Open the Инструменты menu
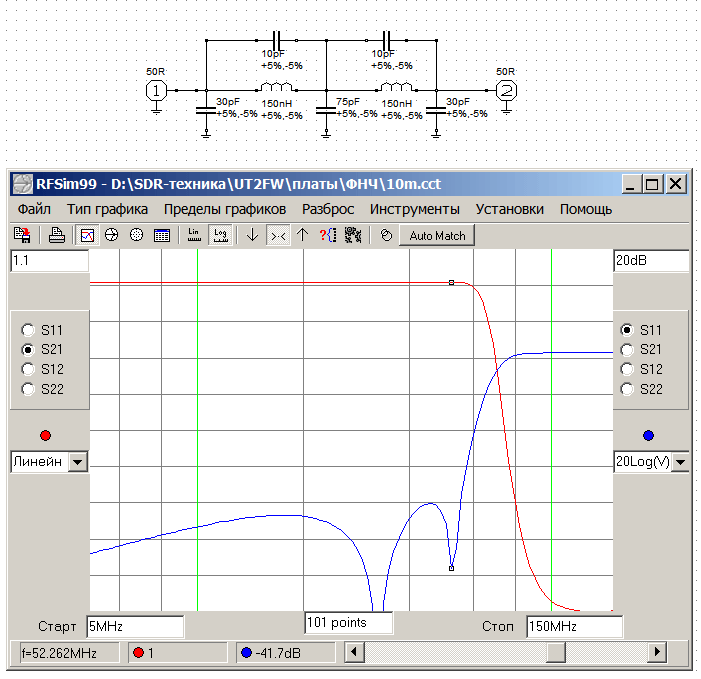This screenshot has width=701, height=679. pyautogui.click(x=414, y=209)
